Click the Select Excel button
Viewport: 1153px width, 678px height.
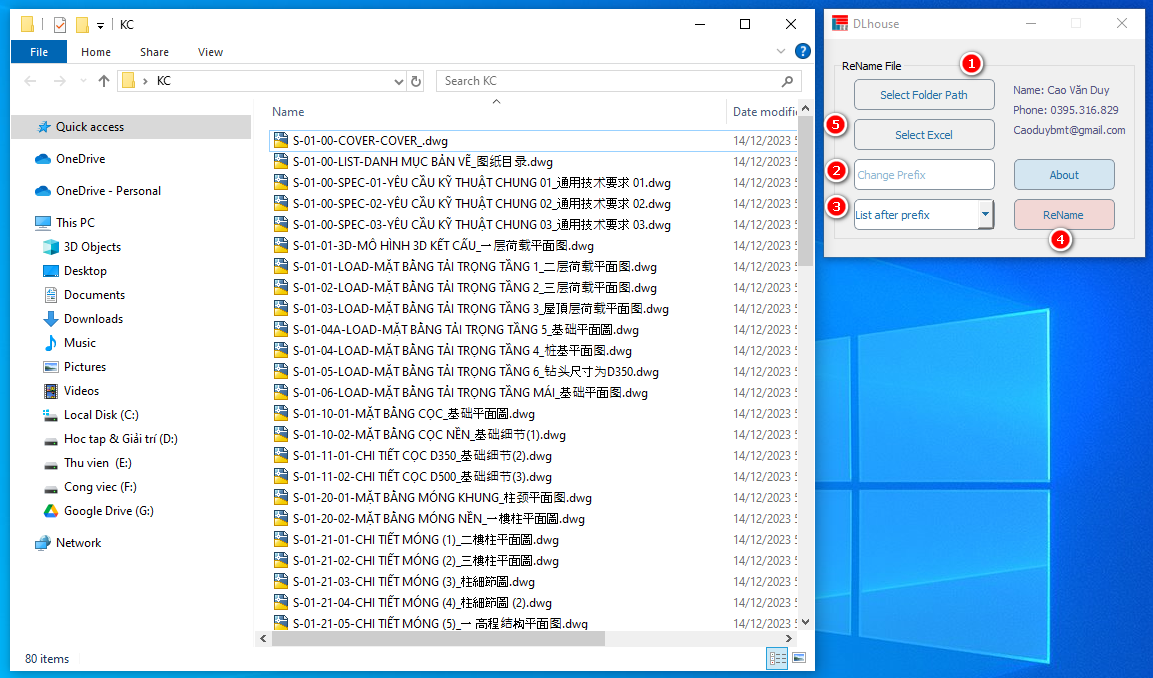pyautogui.click(x=923, y=135)
